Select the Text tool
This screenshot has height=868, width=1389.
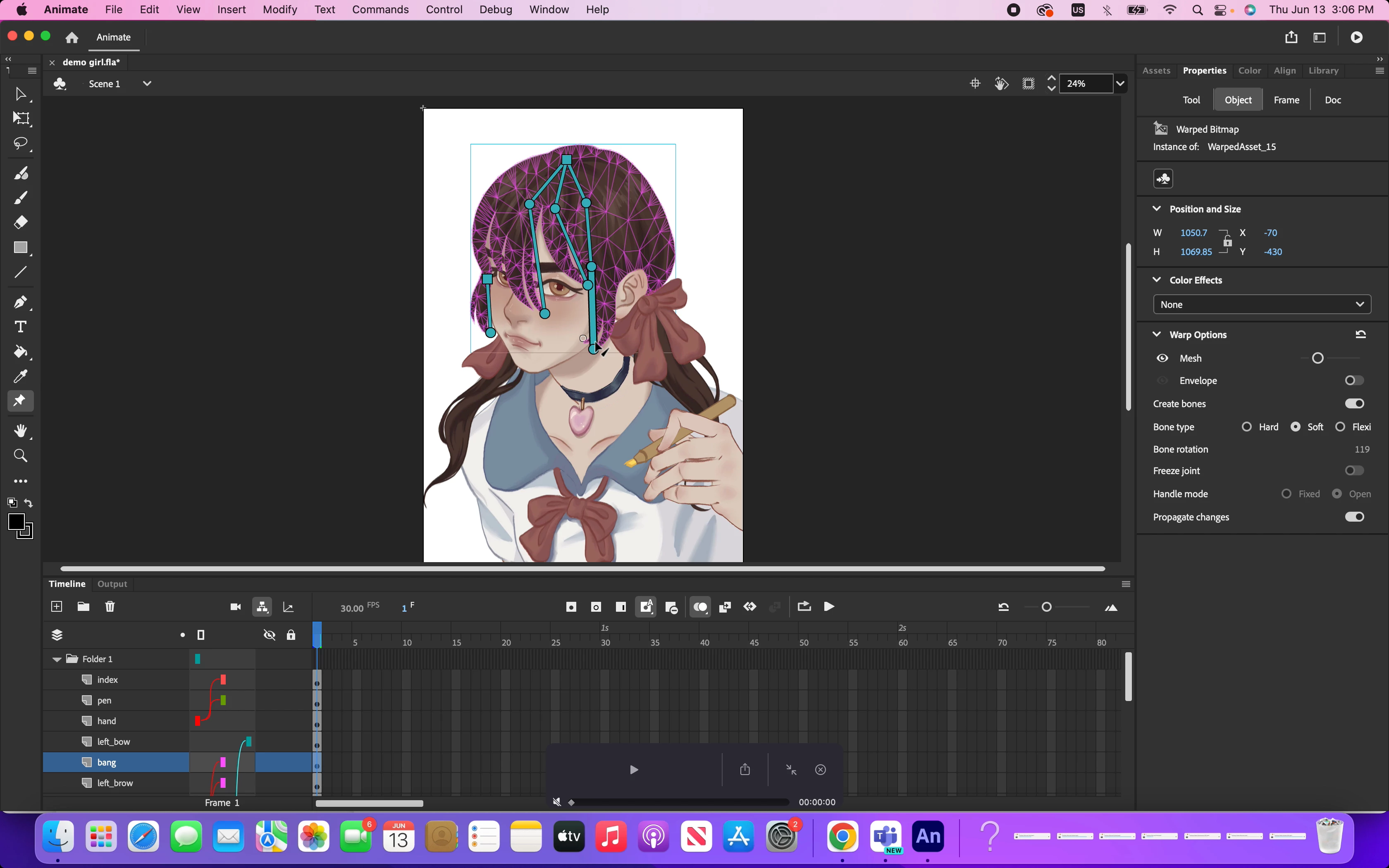(x=21, y=327)
